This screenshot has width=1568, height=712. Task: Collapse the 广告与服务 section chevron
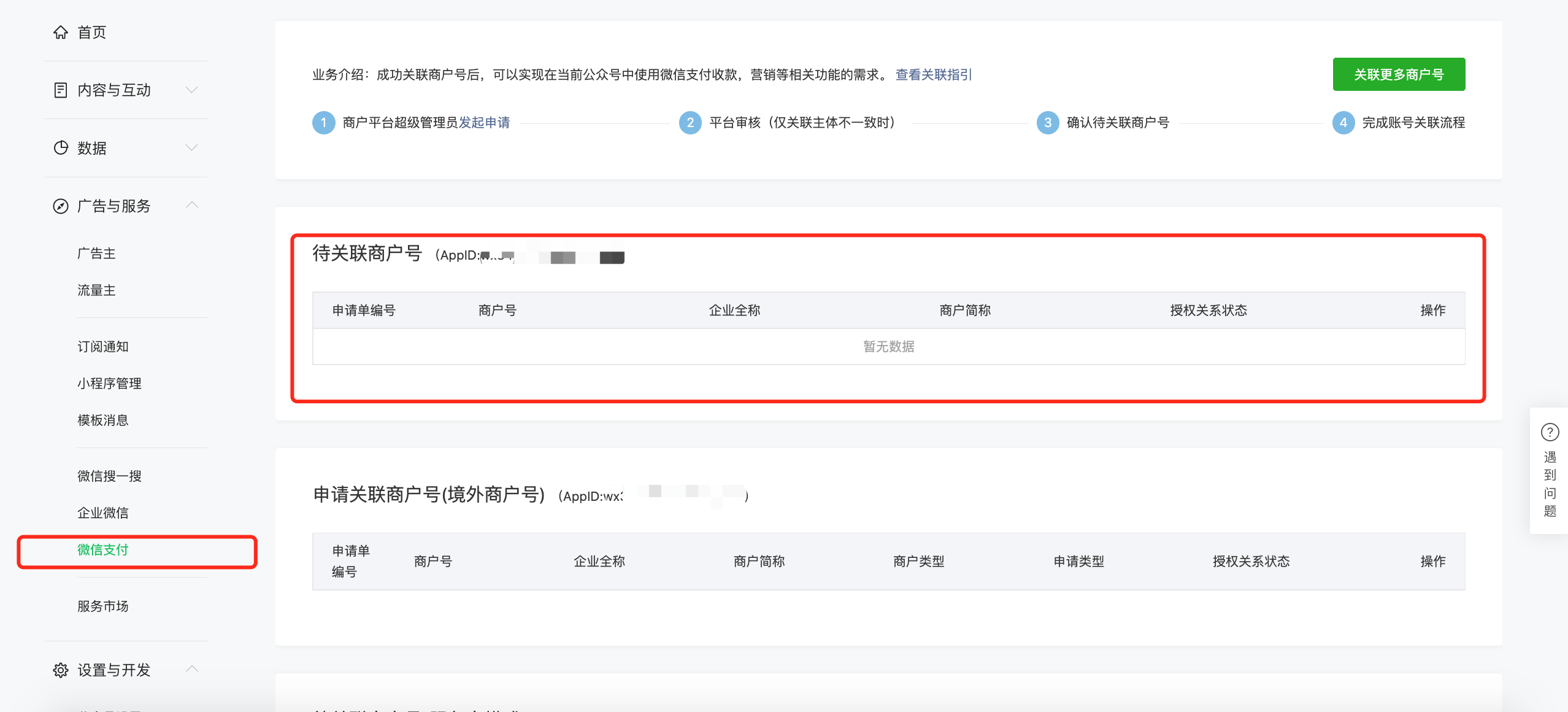[192, 205]
